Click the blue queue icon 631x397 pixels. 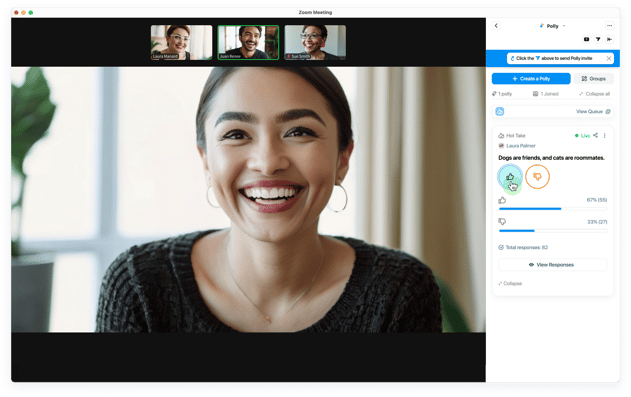click(x=499, y=111)
